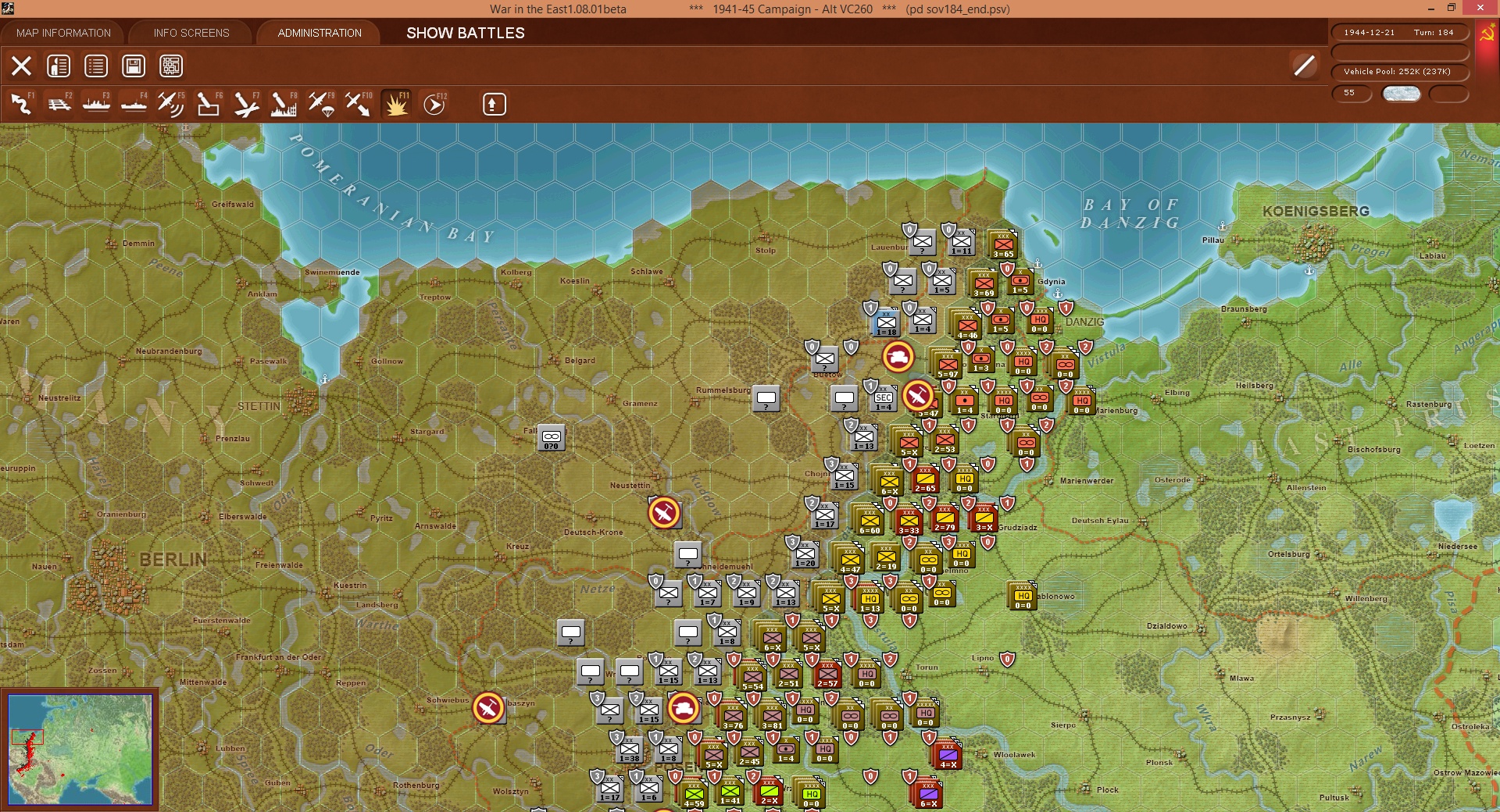Image resolution: width=1500 pixels, height=812 pixels.
Task: Click the Elbing town label
Action: [x=1177, y=393]
